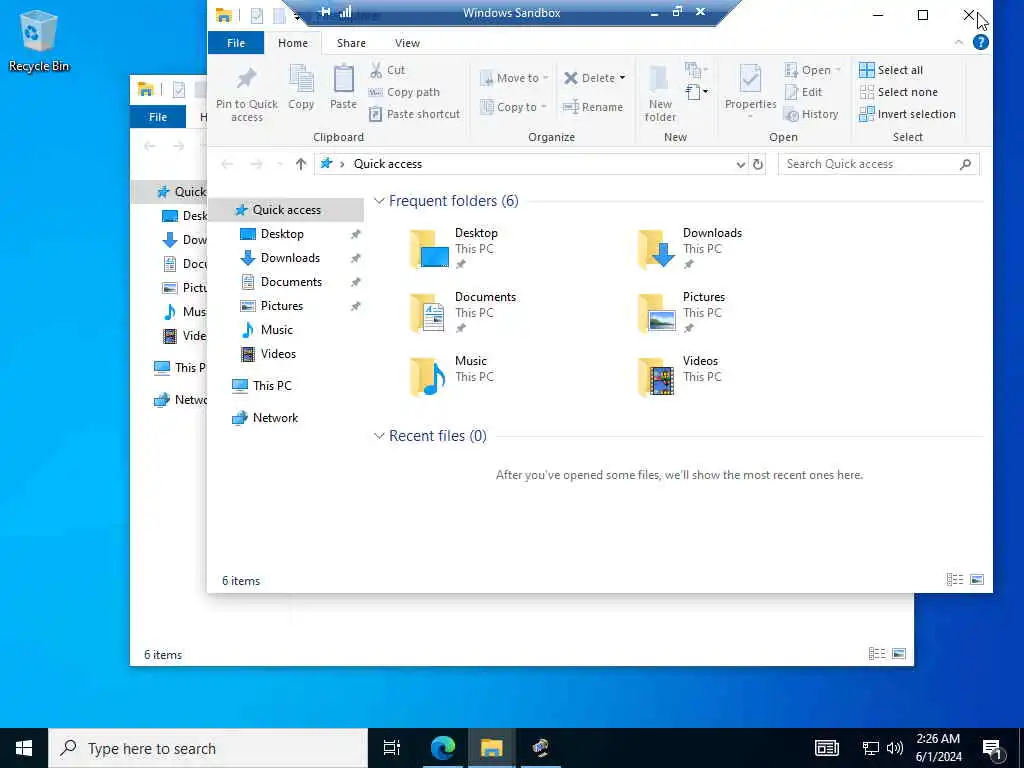Screen dimensions: 1024x768
Task: Switch to Details view in back window
Action: coord(876,653)
